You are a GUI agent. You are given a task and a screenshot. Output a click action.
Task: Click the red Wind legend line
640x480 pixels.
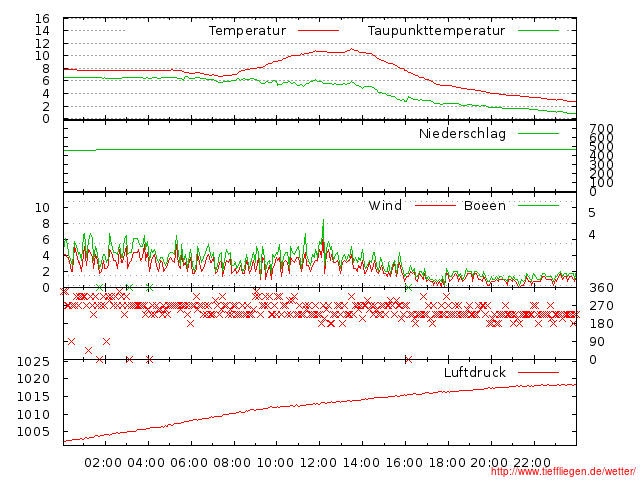pyautogui.click(x=435, y=205)
